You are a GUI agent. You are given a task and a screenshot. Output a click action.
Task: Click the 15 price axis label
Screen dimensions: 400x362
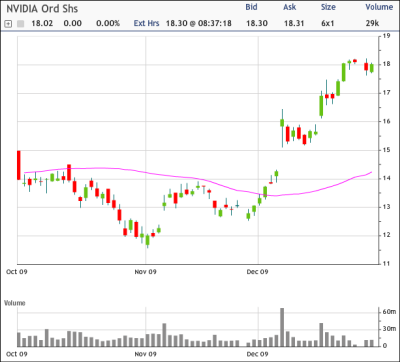click(x=386, y=150)
